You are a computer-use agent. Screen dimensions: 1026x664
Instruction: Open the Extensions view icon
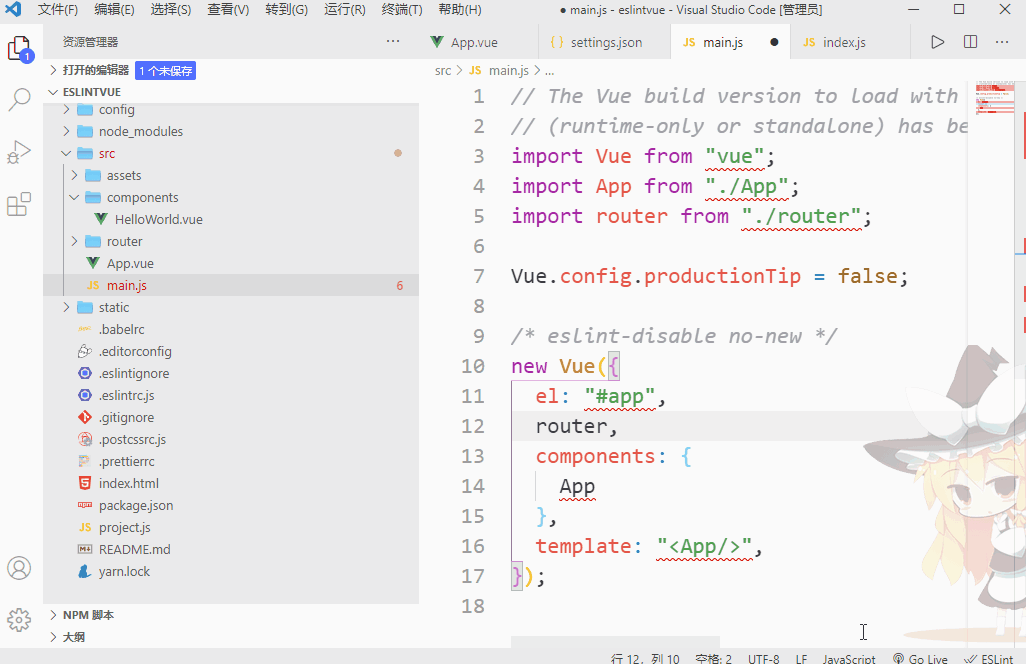pos(19,204)
